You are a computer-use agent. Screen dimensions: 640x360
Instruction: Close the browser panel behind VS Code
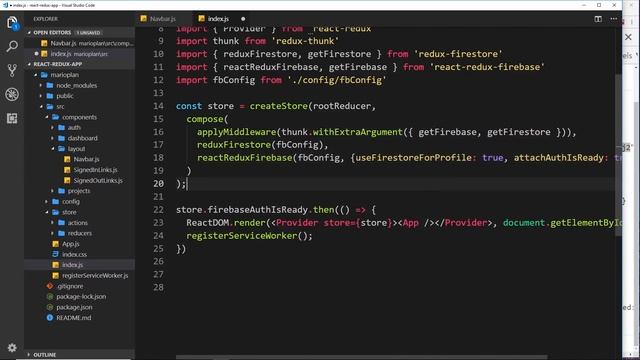tap(629, 37)
